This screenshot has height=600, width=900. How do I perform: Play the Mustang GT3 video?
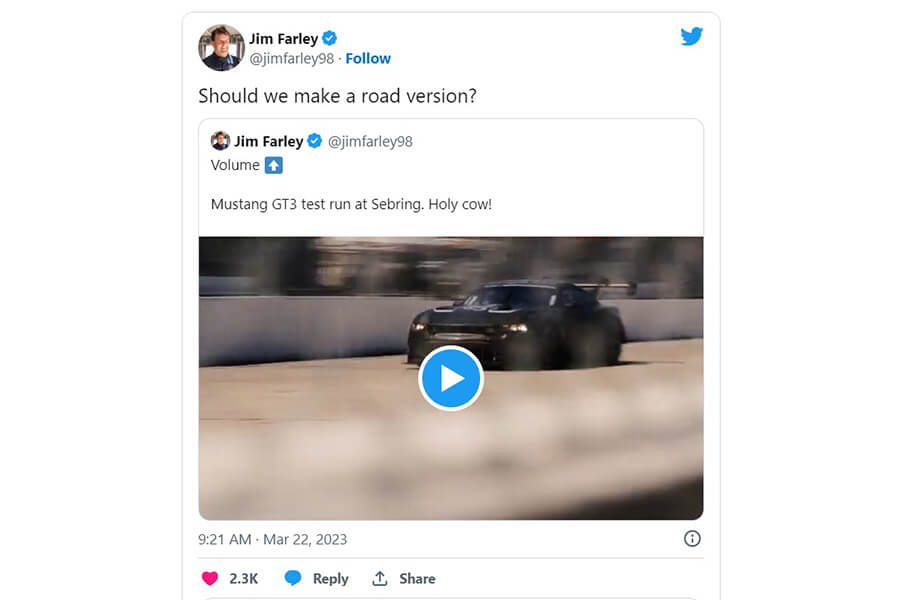[x=451, y=378]
